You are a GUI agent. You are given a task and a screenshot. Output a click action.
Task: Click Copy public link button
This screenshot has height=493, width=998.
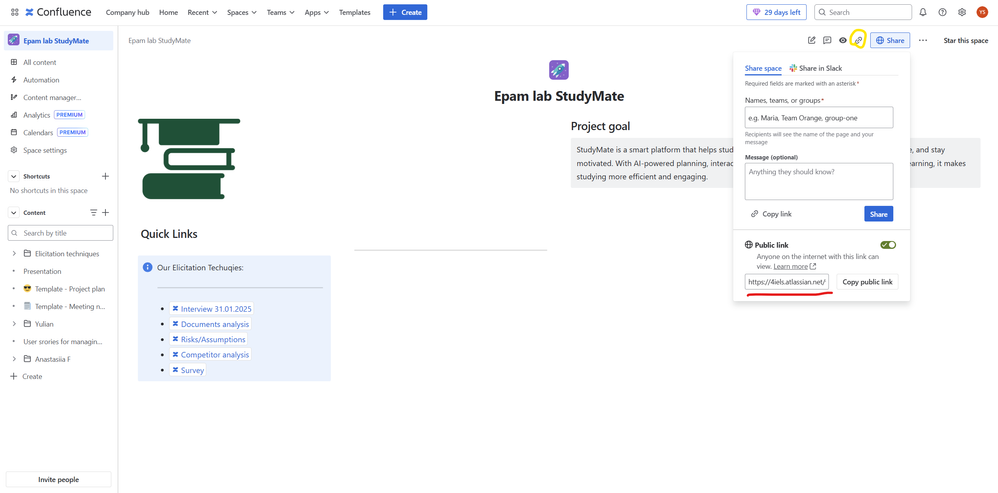(x=868, y=282)
